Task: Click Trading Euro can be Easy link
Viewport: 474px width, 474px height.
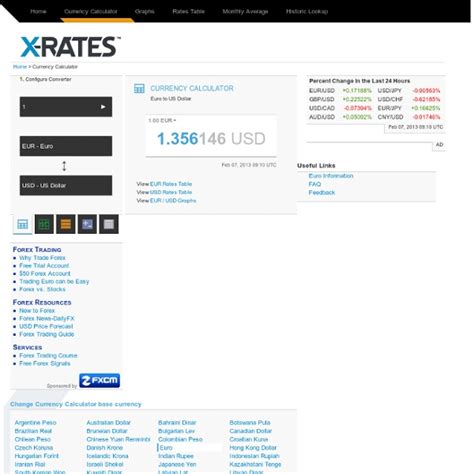Action: (54, 282)
